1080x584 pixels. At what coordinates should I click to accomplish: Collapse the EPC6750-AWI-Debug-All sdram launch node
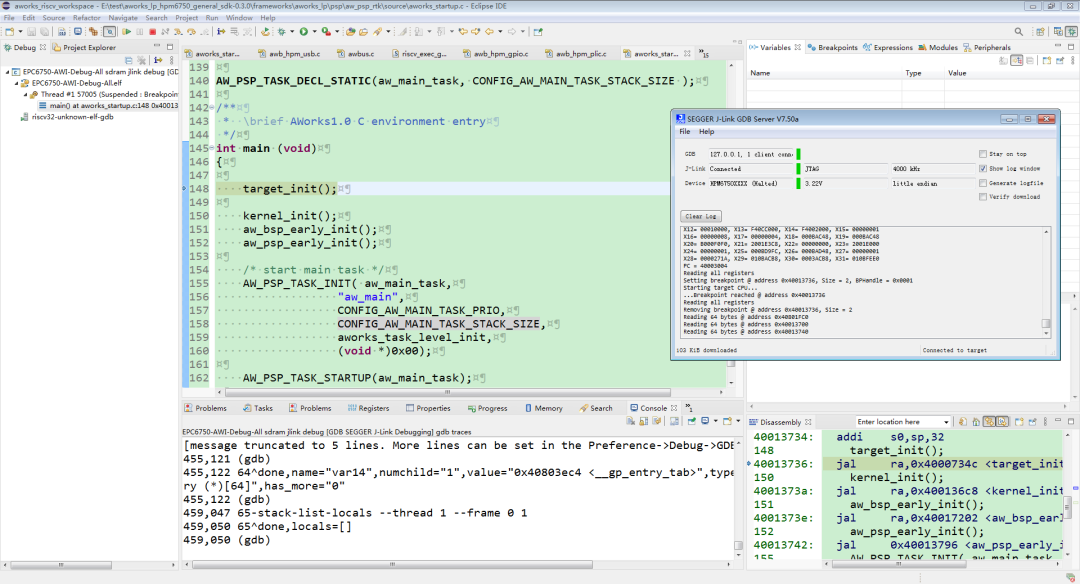tap(5, 72)
